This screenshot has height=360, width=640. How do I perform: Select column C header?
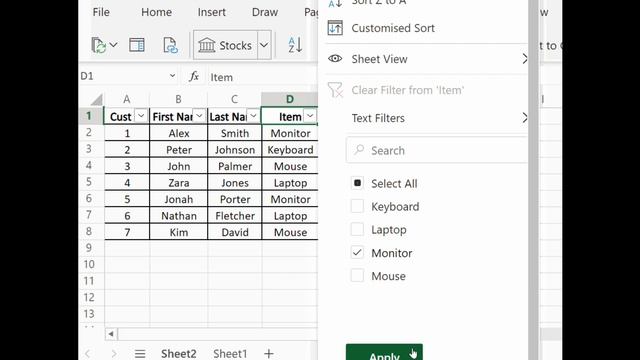234,99
